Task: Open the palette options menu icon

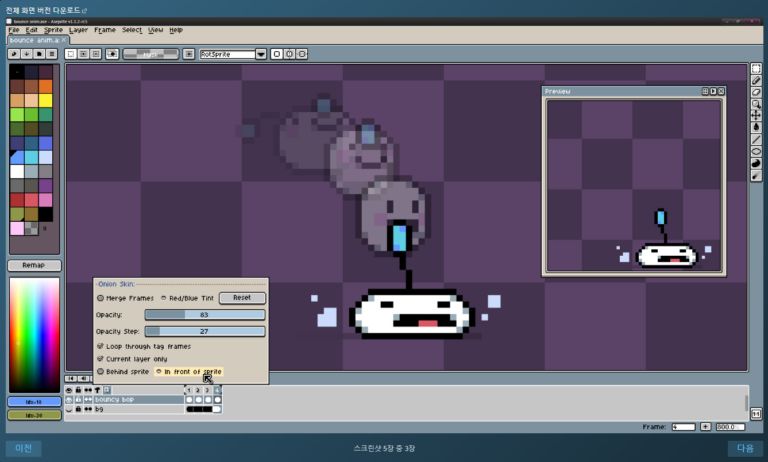Action: 51,54
